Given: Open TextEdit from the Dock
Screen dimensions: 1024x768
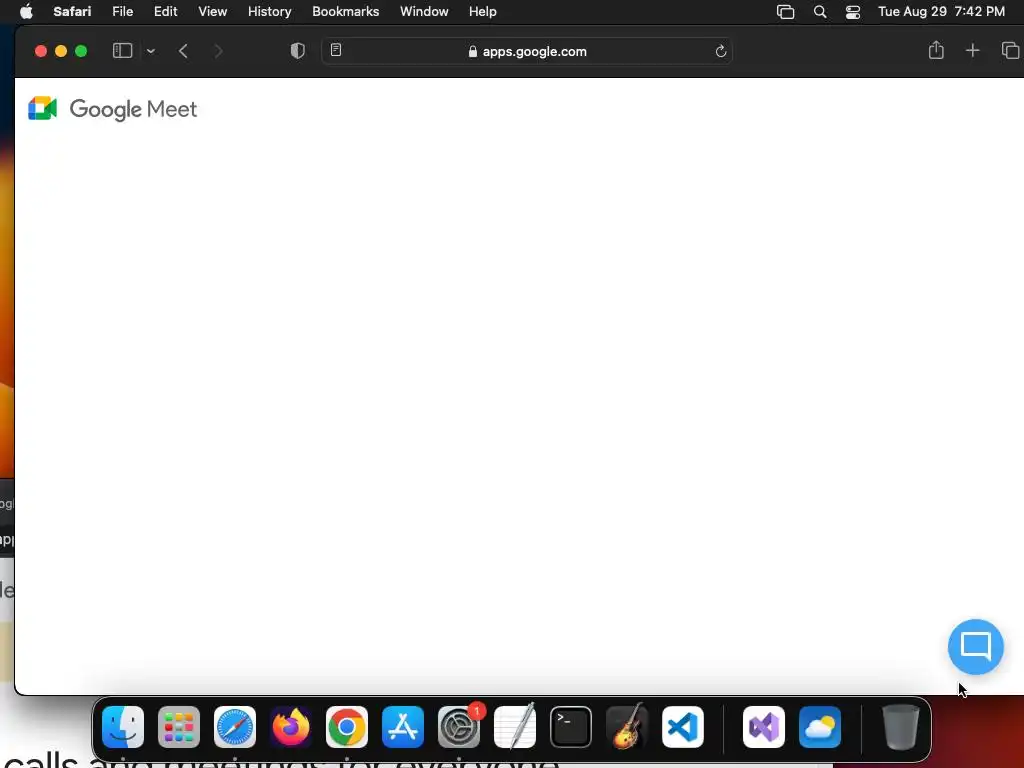Looking at the screenshot, I should [x=515, y=727].
